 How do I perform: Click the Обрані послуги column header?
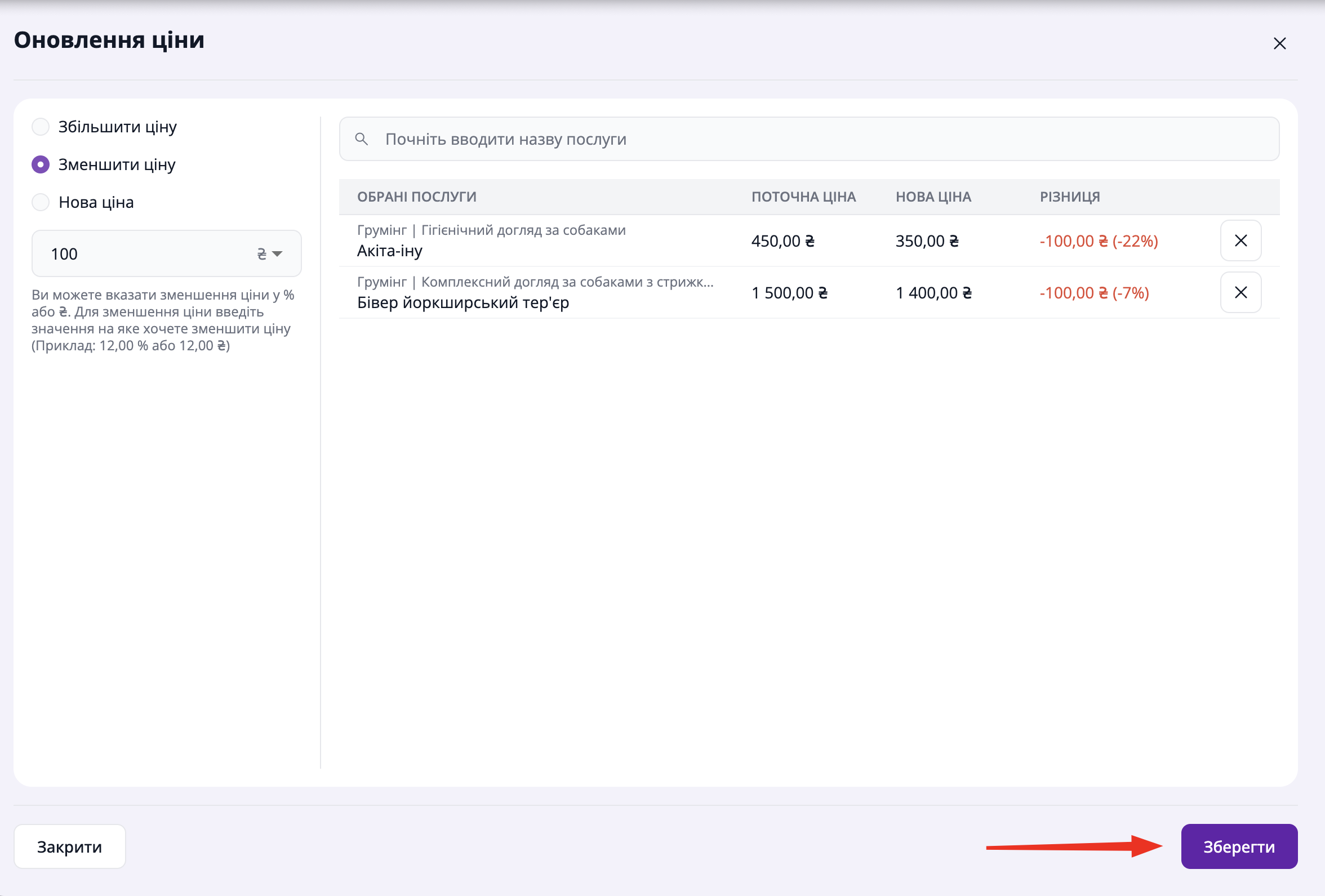point(416,197)
